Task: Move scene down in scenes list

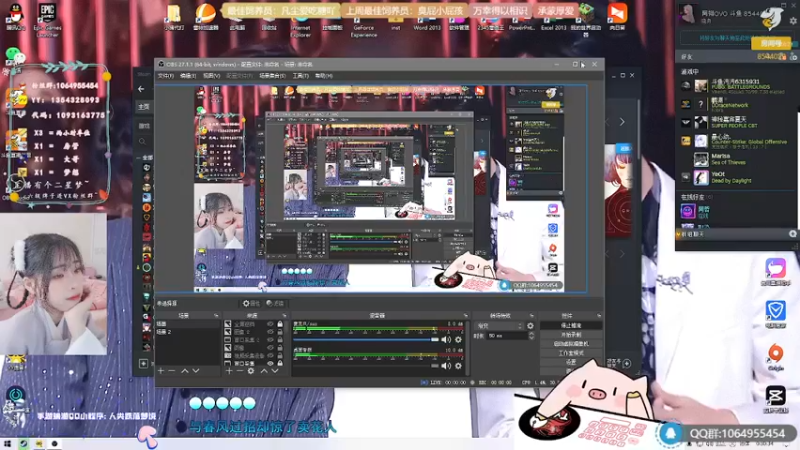Action: pyautogui.click(x=195, y=371)
